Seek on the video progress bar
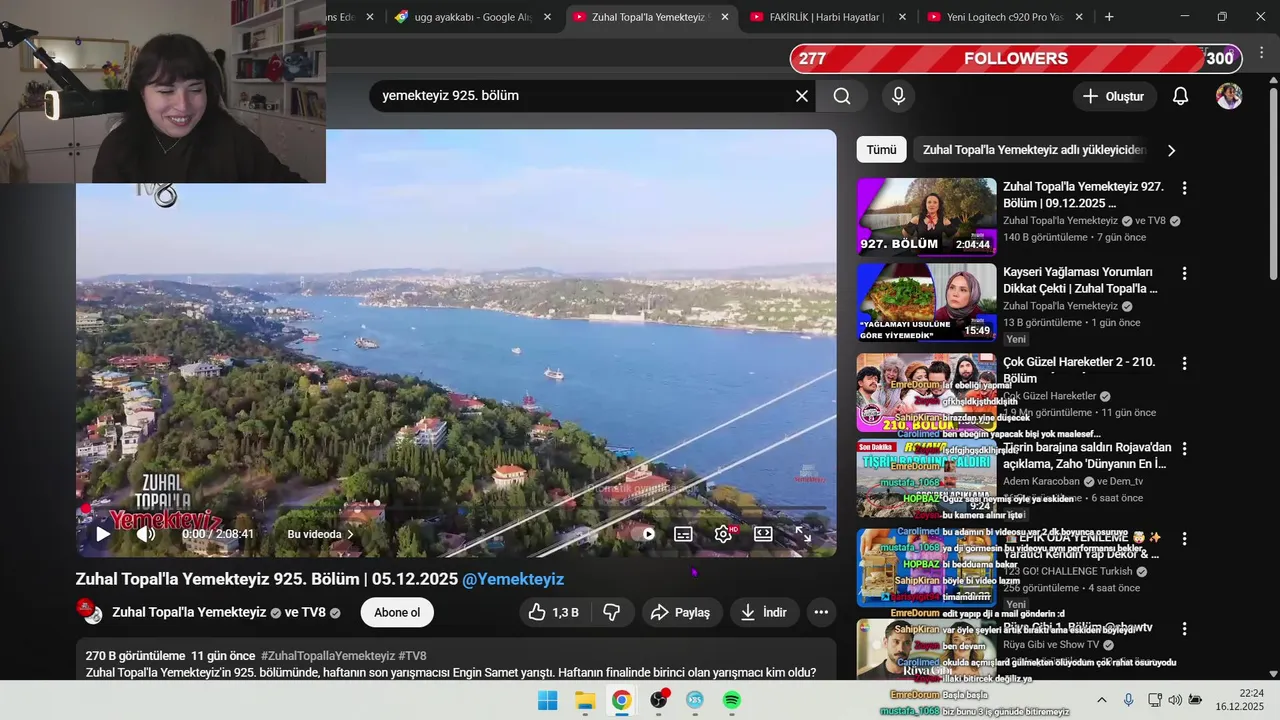Screen dimensions: 1280x720 456,508
